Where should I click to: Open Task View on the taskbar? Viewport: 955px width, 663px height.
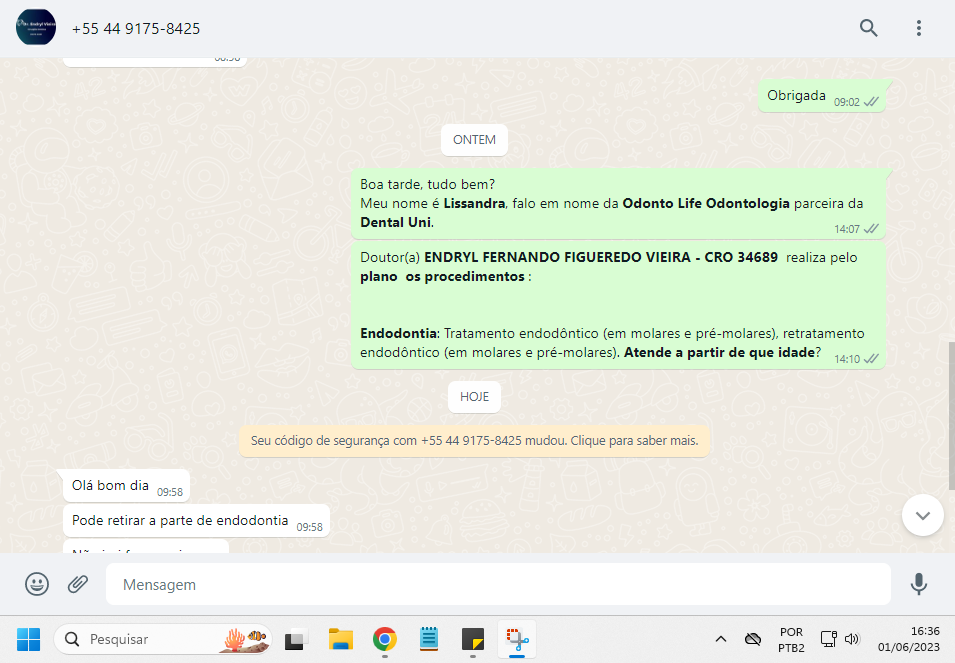297,639
